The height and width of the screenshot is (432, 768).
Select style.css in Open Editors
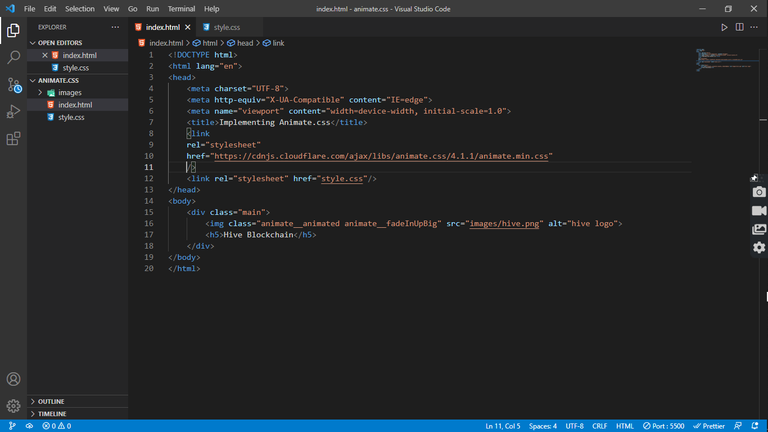(x=75, y=68)
